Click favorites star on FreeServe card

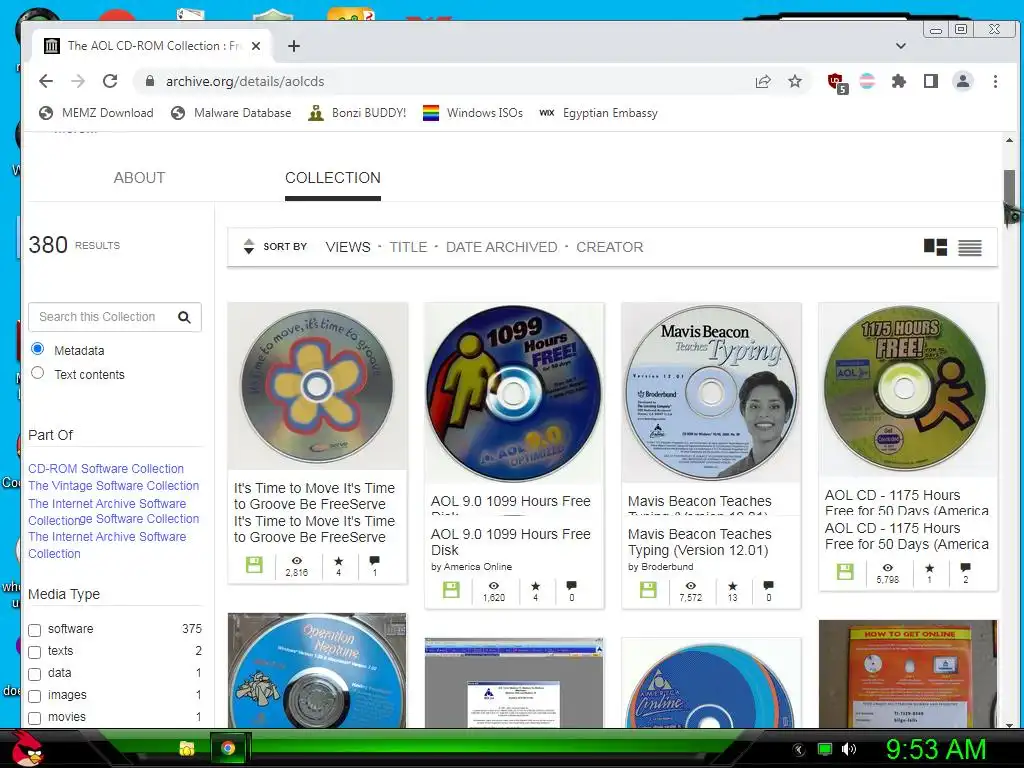pos(338,561)
